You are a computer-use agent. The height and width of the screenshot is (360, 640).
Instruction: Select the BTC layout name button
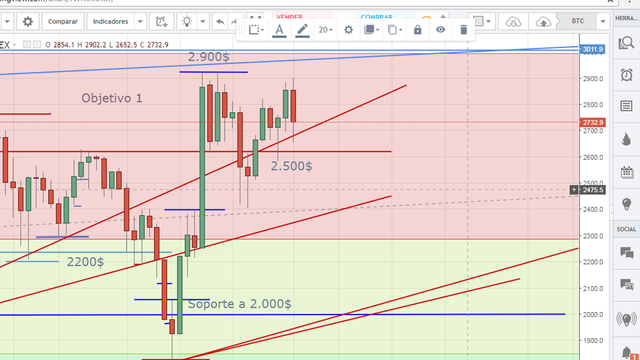(x=577, y=21)
